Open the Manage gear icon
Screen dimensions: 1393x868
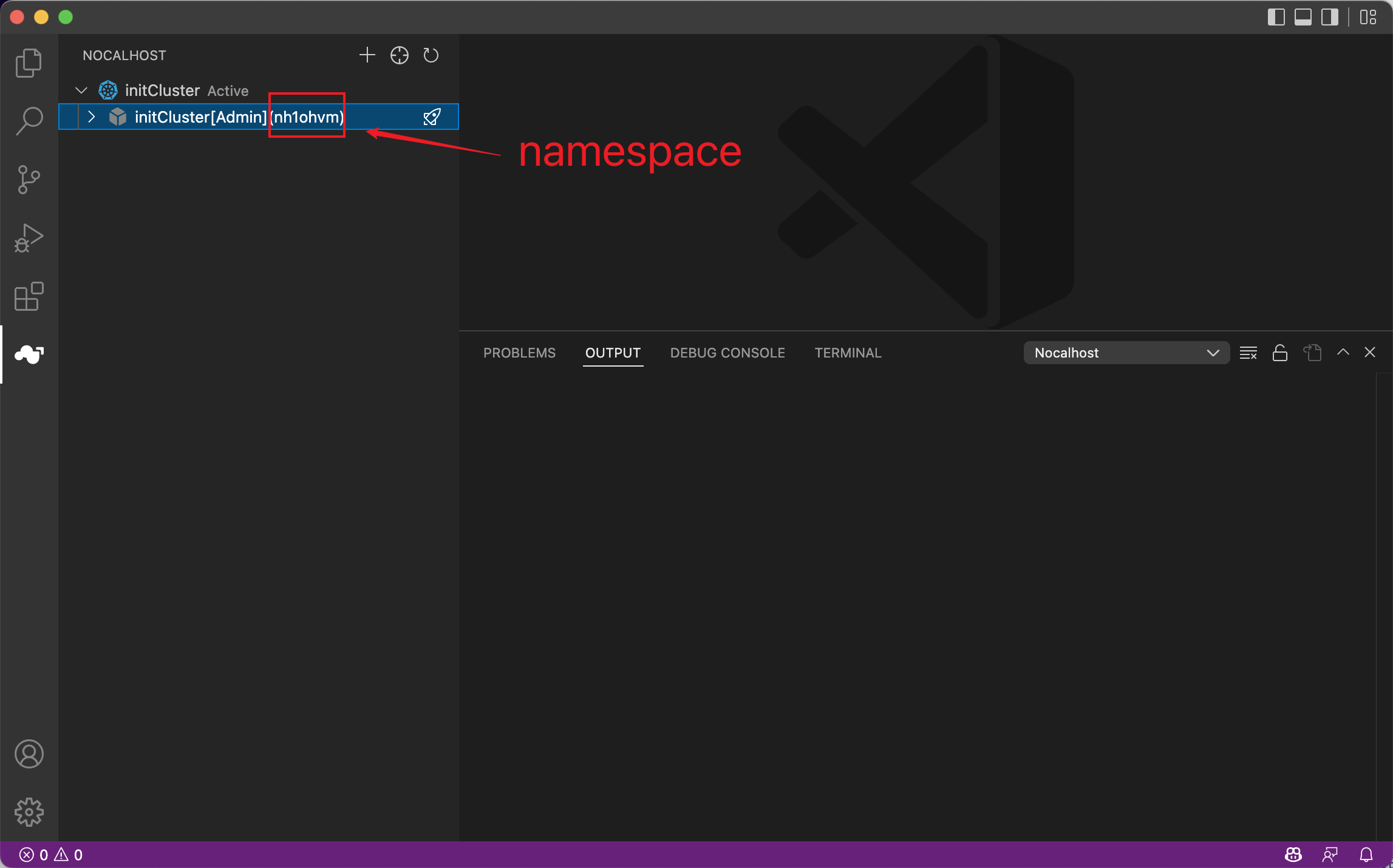click(29, 812)
